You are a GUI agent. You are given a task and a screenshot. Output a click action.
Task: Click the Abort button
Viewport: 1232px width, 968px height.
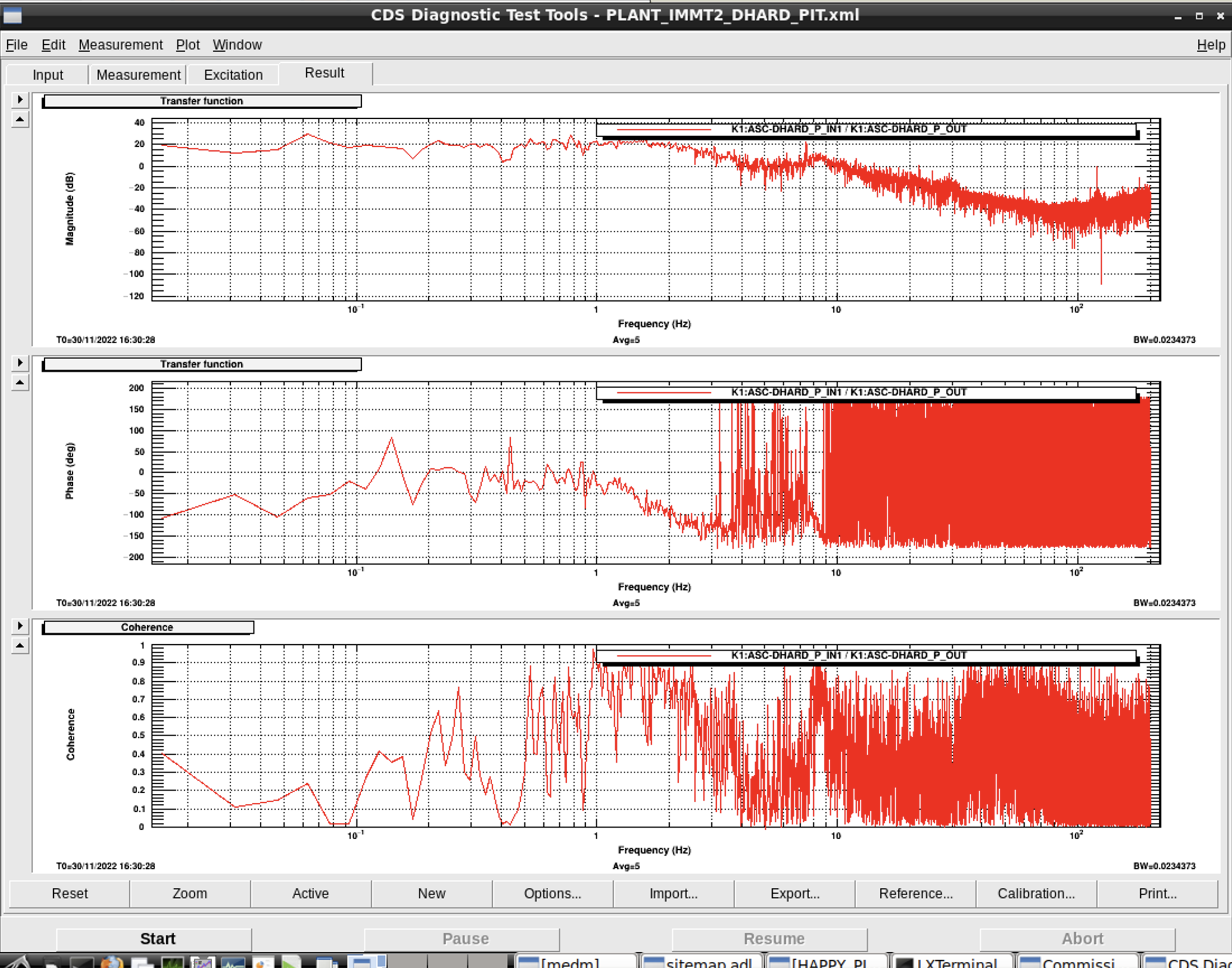pyautogui.click(x=1077, y=939)
